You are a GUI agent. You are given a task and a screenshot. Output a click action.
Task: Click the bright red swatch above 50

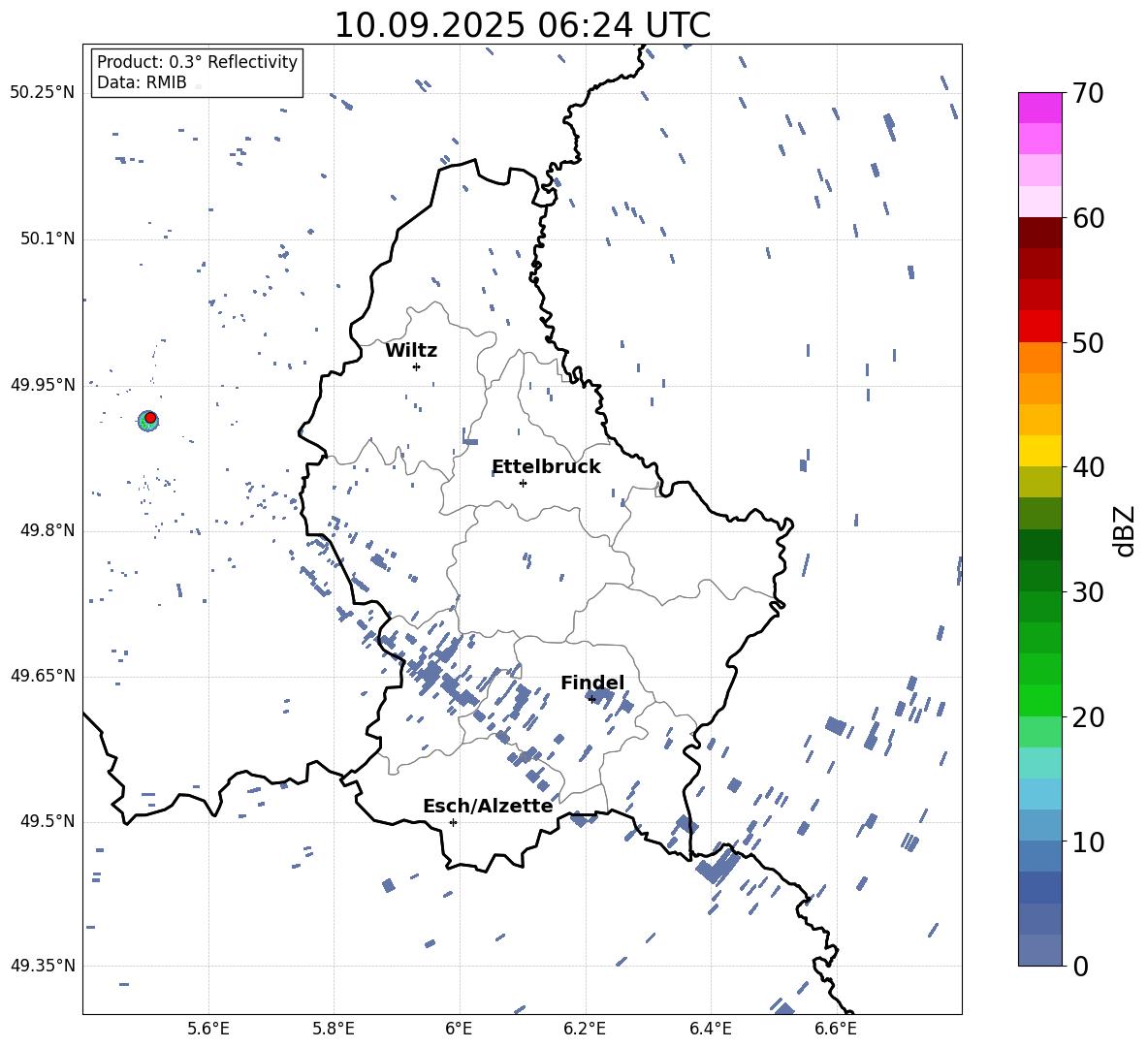pos(1039,327)
